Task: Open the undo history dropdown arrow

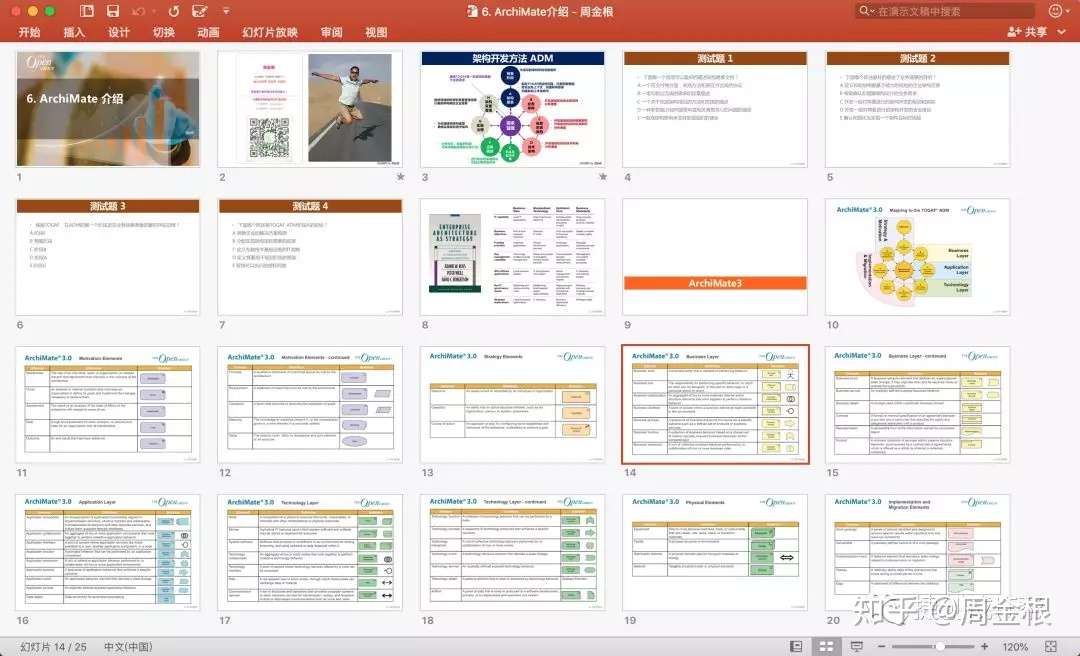Action: [x=152, y=12]
